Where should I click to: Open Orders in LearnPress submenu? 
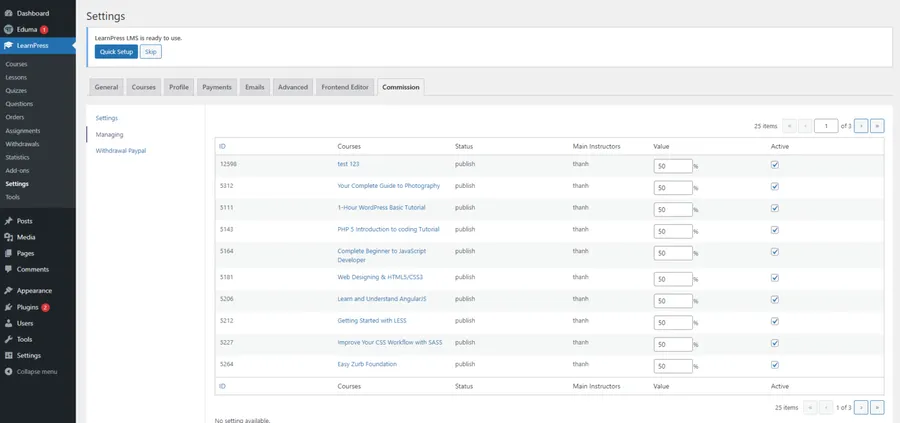click(x=15, y=117)
